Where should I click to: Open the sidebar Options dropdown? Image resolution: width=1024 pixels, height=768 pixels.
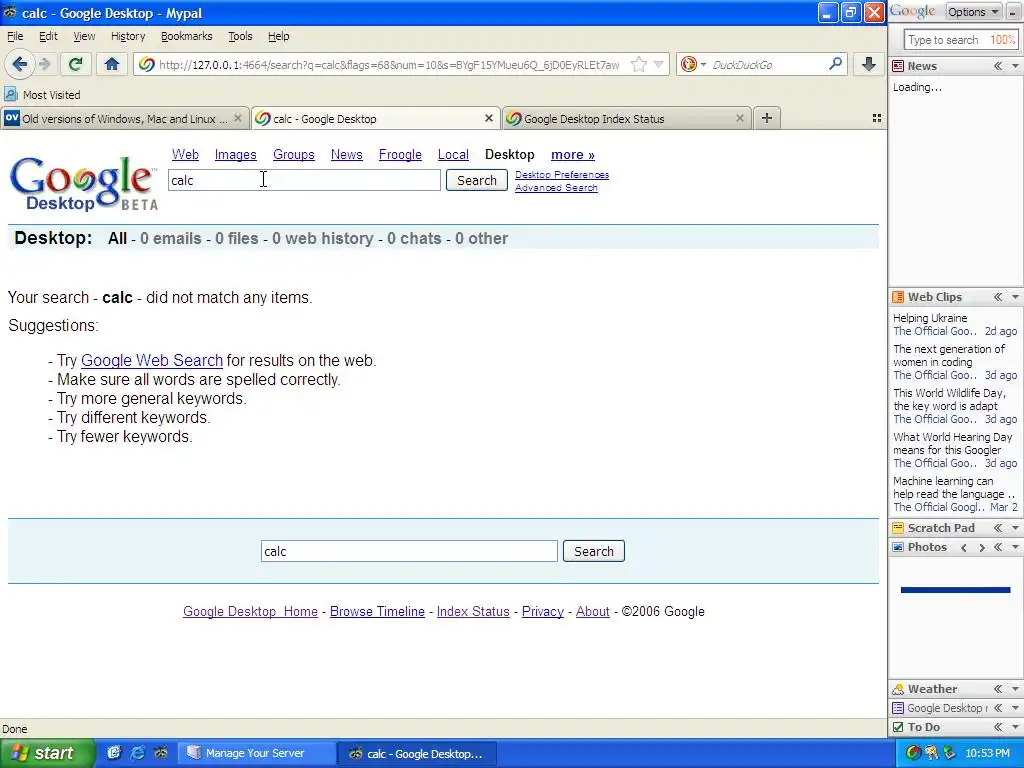pyautogui.click(x=974, y=12)
